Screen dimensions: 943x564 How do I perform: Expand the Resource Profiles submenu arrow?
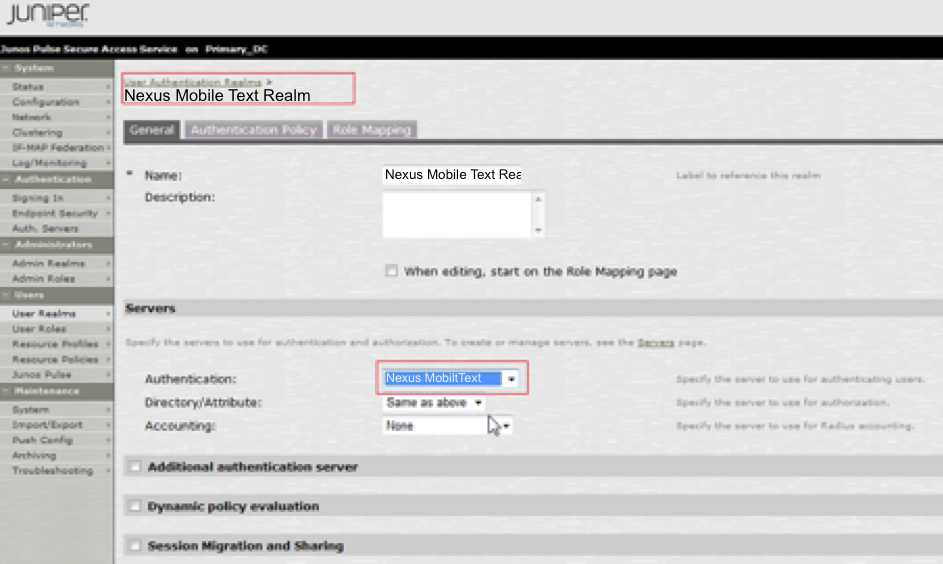tap(108, 344)
